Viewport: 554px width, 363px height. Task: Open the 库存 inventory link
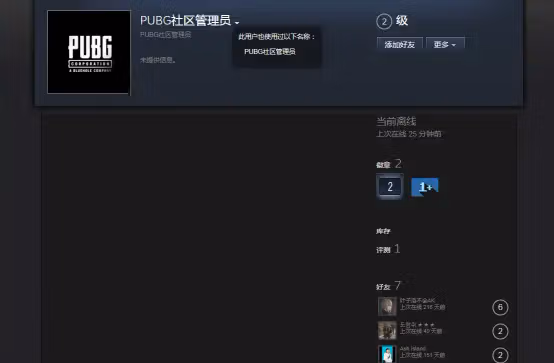point(383,231)
